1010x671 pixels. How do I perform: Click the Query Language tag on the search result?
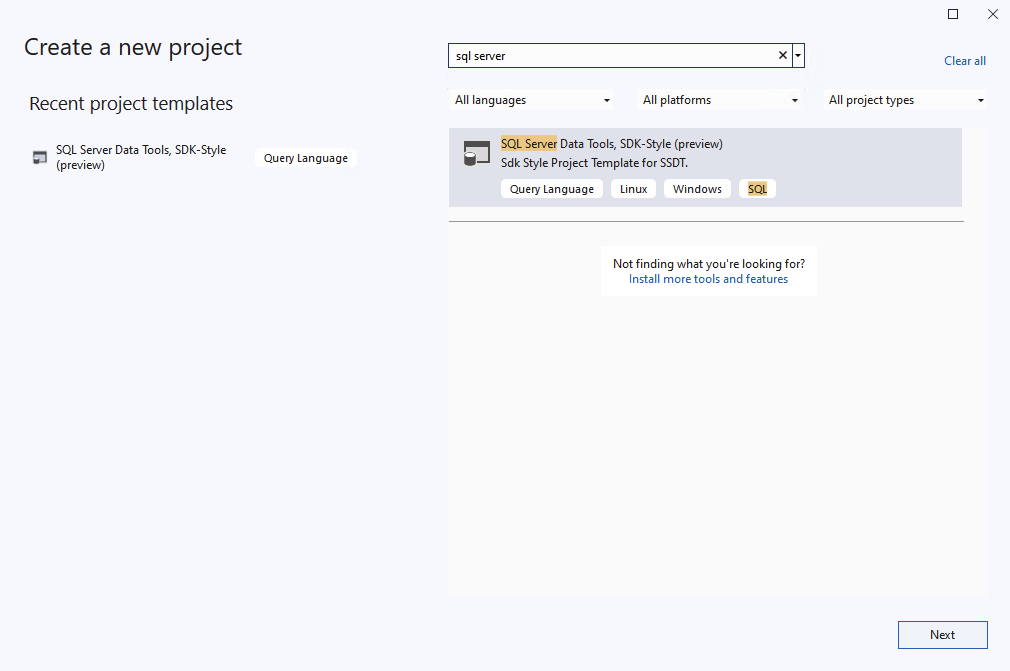pos(551,188)
